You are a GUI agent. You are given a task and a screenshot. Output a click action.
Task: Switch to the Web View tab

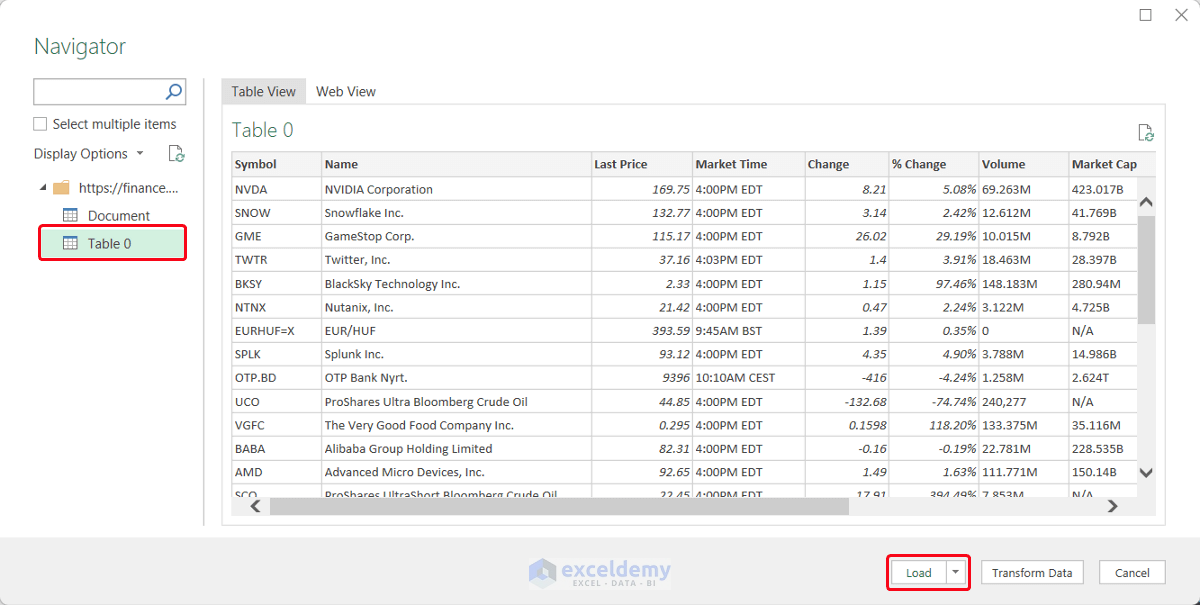[x=346, y=91]
